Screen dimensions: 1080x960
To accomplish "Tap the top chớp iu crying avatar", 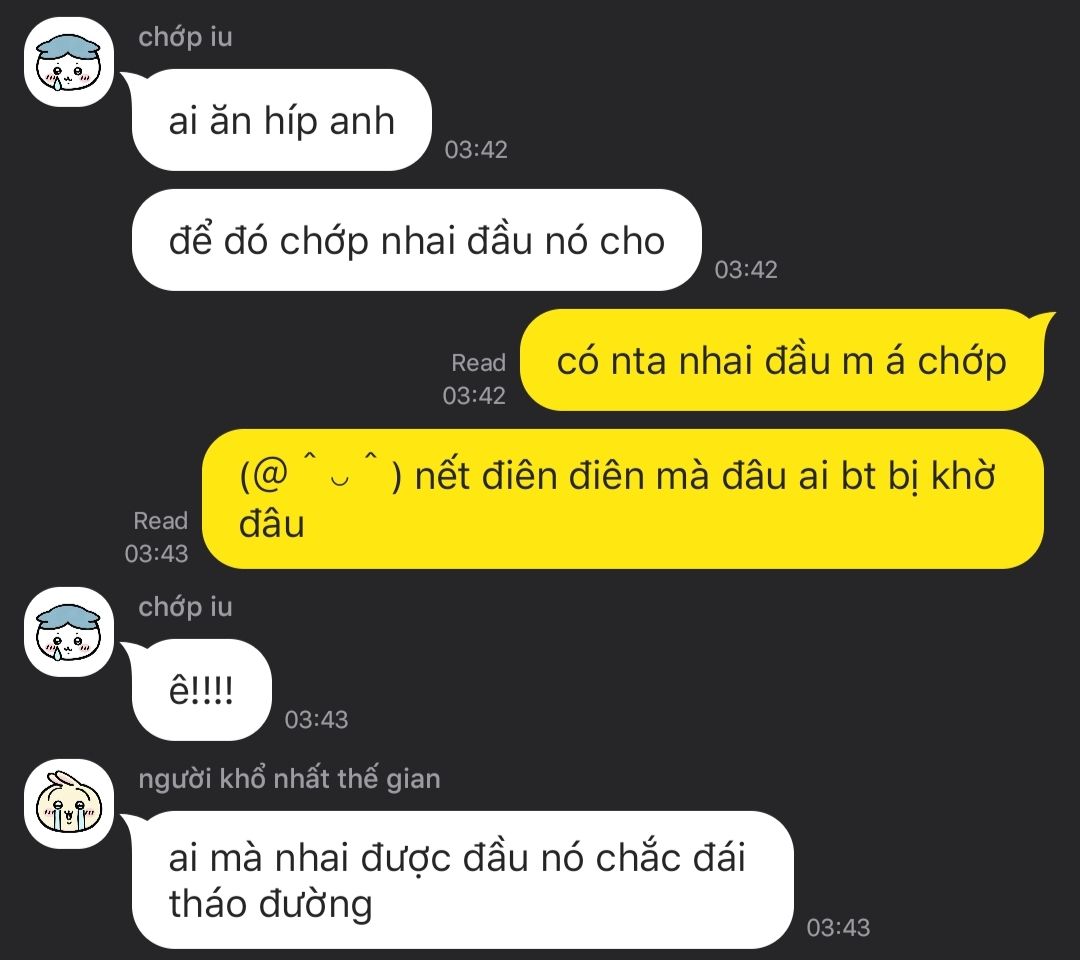I will click(x=69, y=62).
